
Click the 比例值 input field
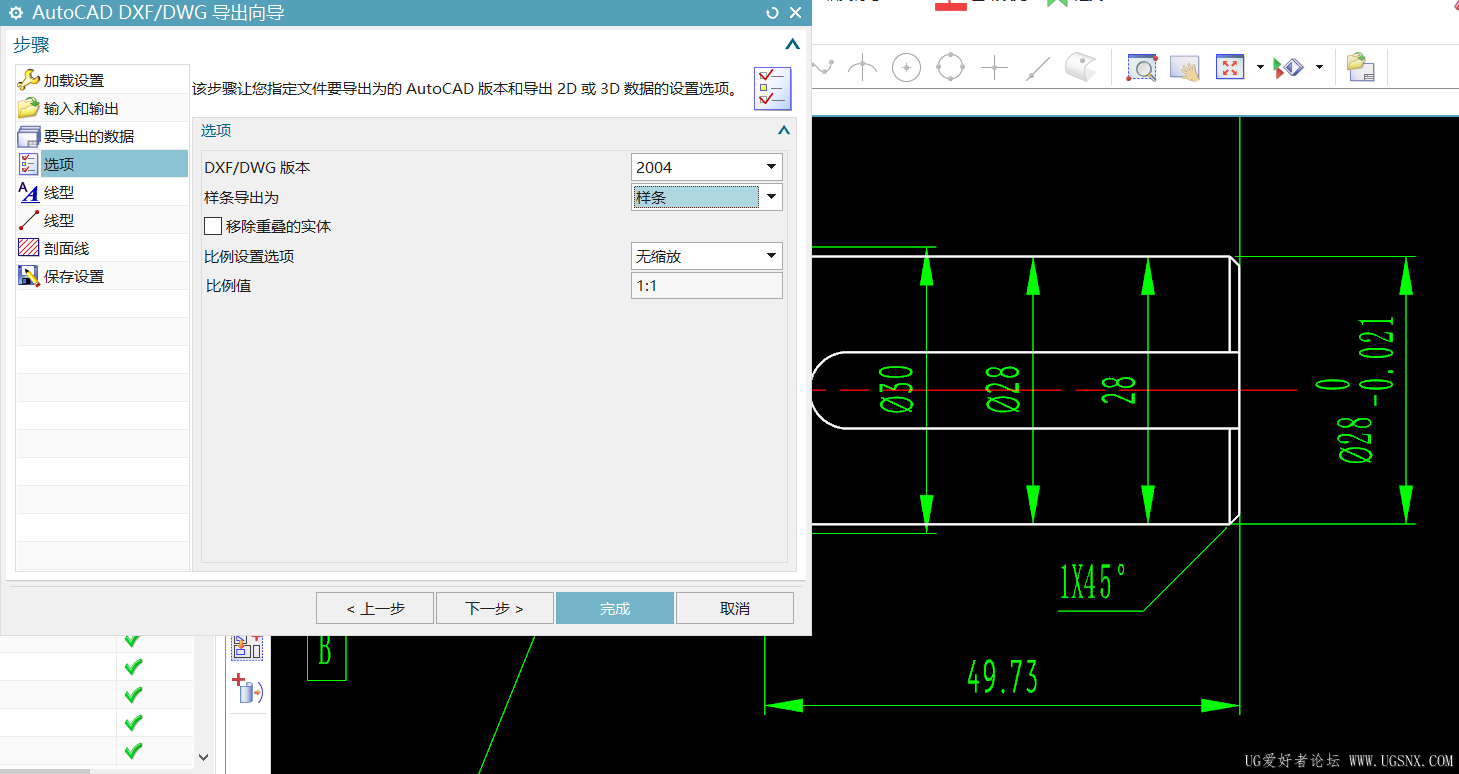[x=706, y=287]
